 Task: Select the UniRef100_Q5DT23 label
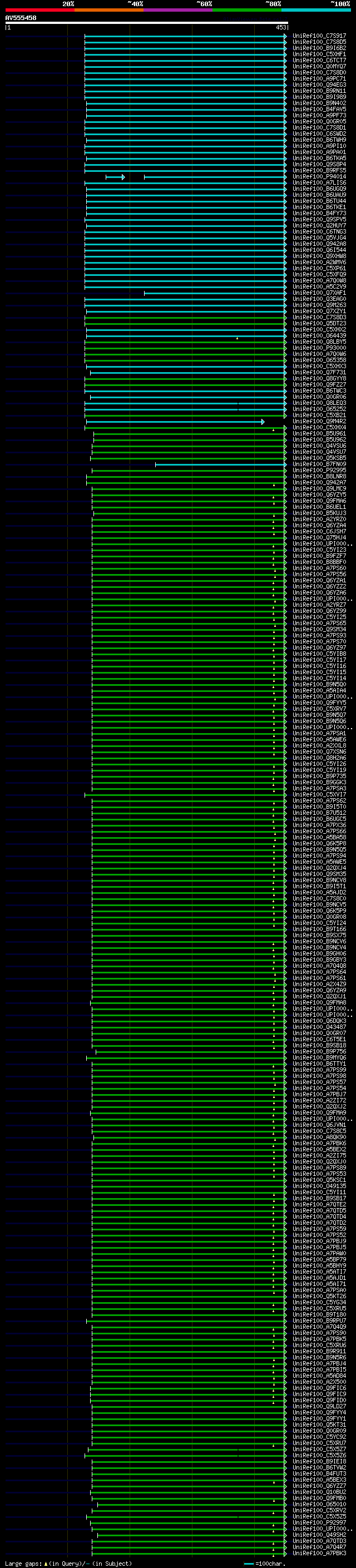319,323
